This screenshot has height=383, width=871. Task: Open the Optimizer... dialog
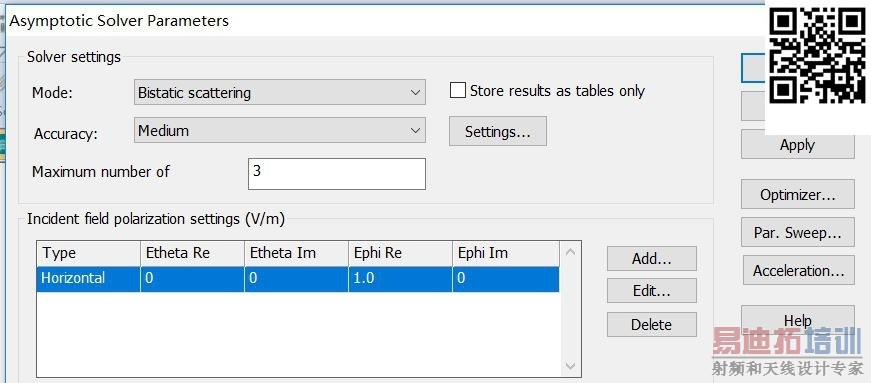[x=798, y=195]
